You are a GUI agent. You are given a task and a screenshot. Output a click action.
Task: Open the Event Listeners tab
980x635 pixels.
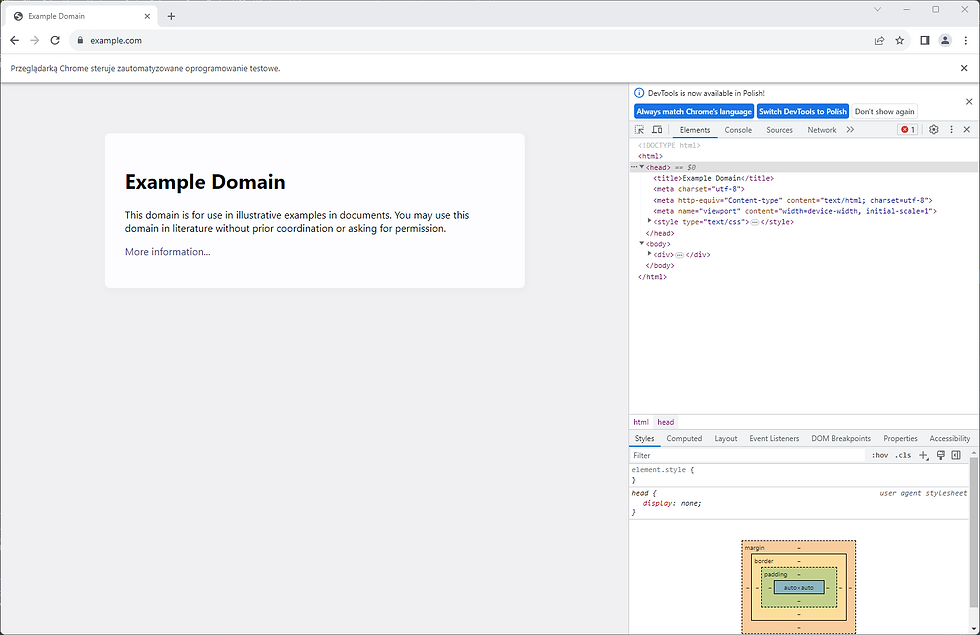(x=774, y=439)
